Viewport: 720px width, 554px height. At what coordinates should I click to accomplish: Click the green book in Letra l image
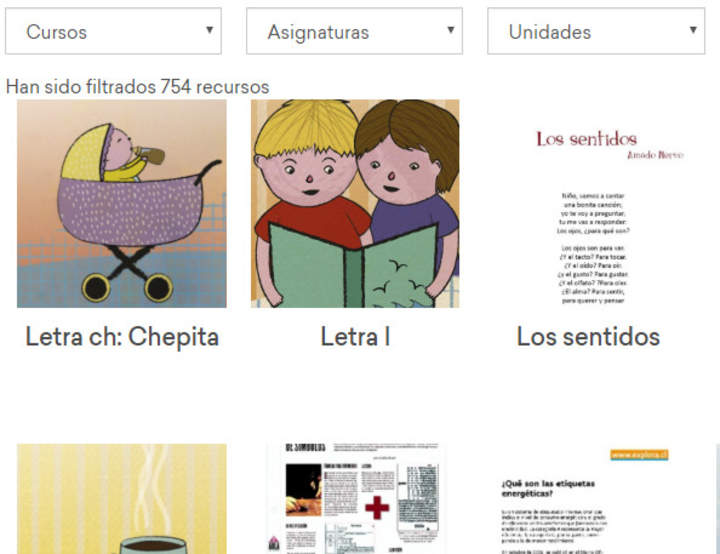(353, 266)
